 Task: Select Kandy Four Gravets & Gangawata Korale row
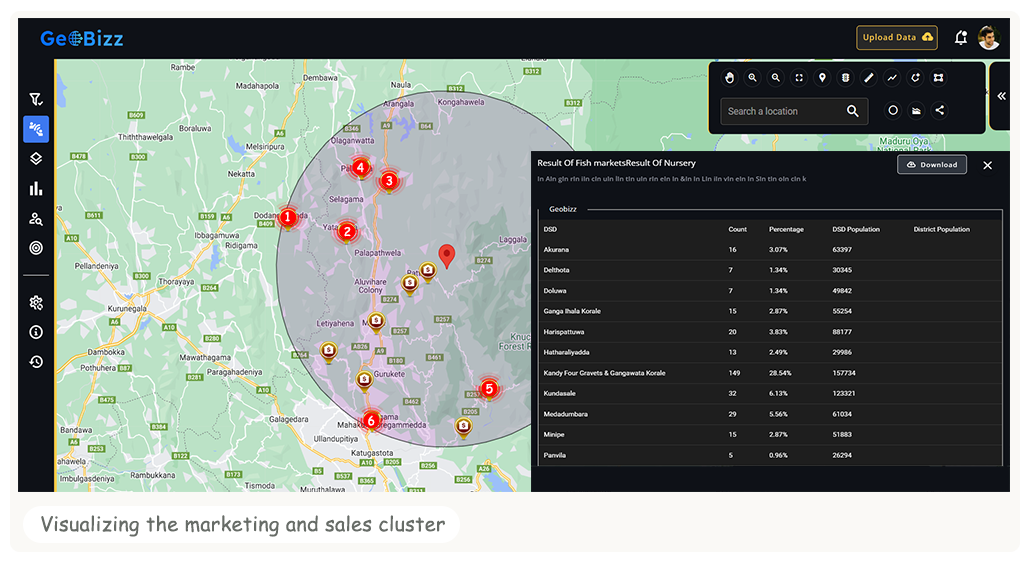pos(770,373)
